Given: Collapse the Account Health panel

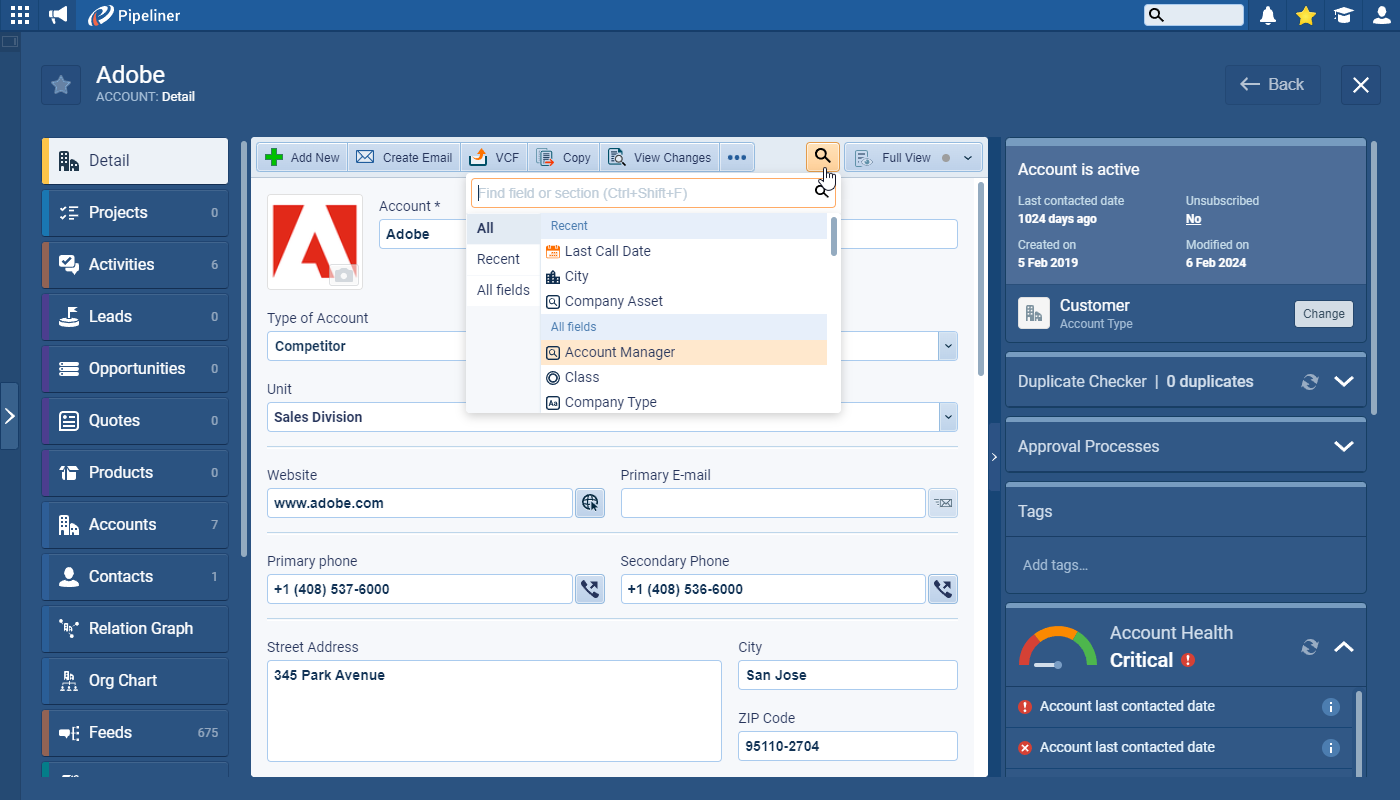Looking at the screenshot, I should 1343,647.
